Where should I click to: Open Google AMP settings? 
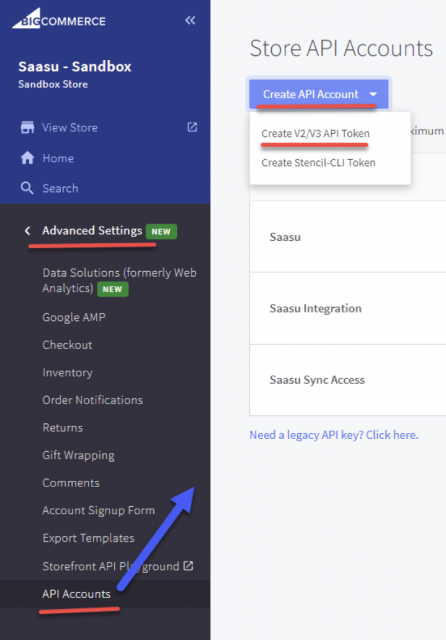[x=74, y=317]
